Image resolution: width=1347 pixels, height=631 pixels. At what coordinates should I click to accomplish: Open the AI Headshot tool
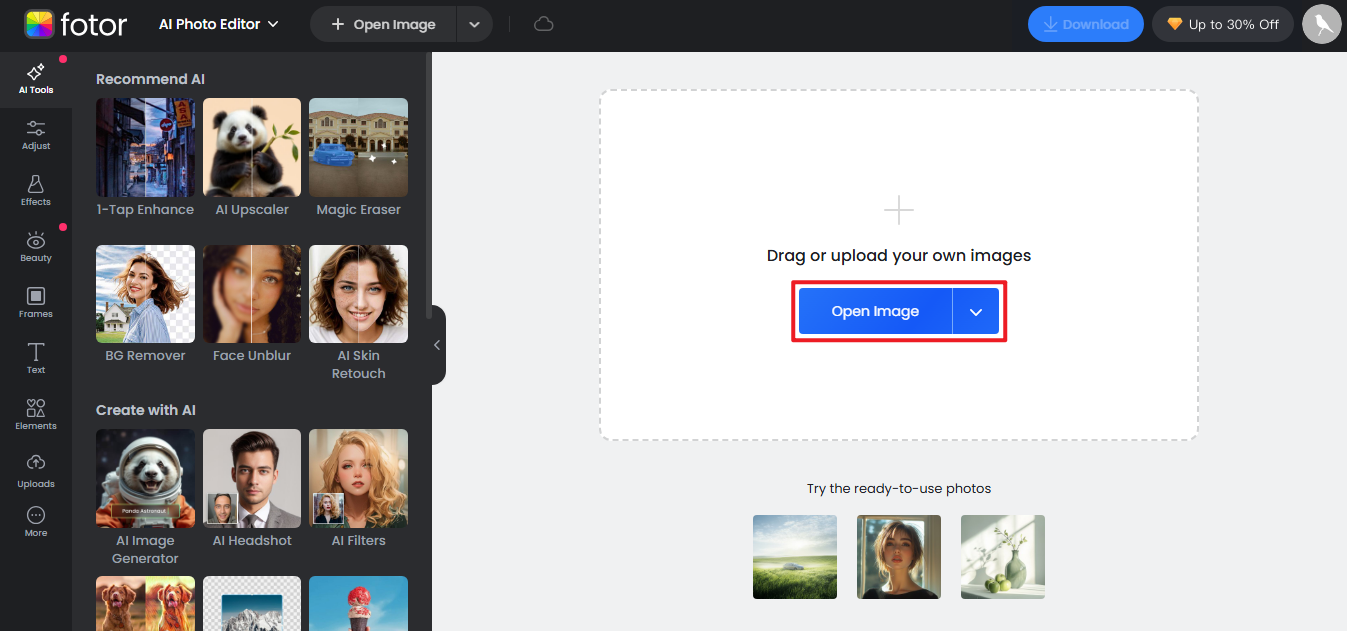(x=252, y=489)
